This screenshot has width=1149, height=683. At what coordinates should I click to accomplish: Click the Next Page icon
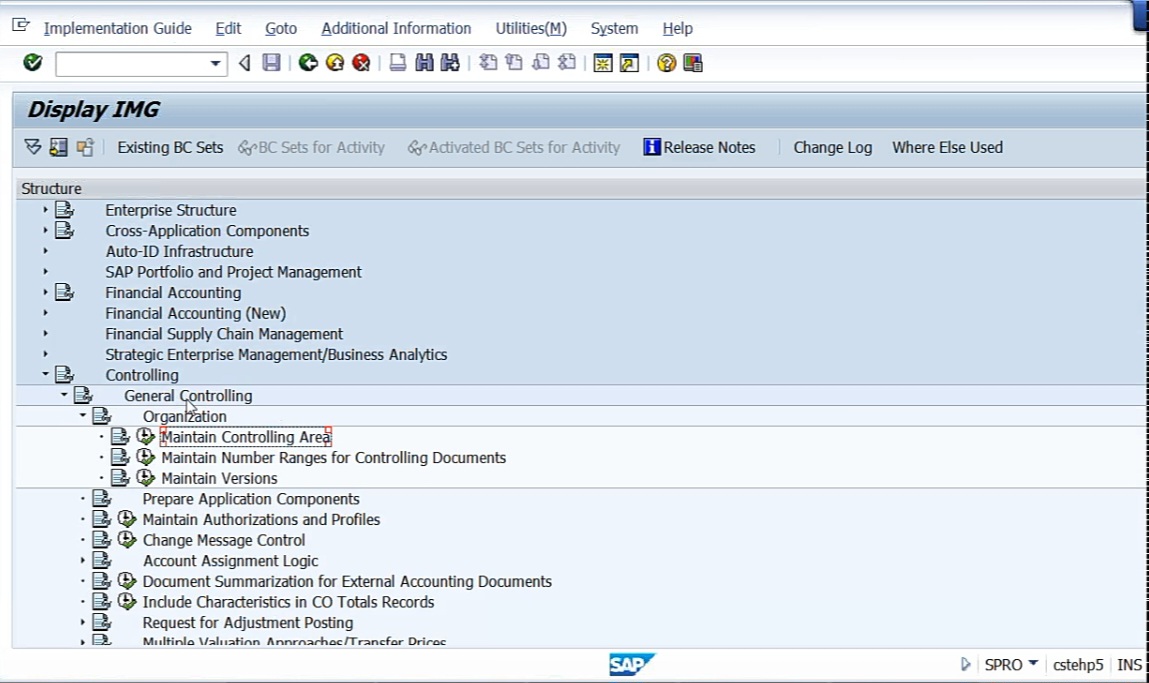pyautogui.click(x=541, y=63)
